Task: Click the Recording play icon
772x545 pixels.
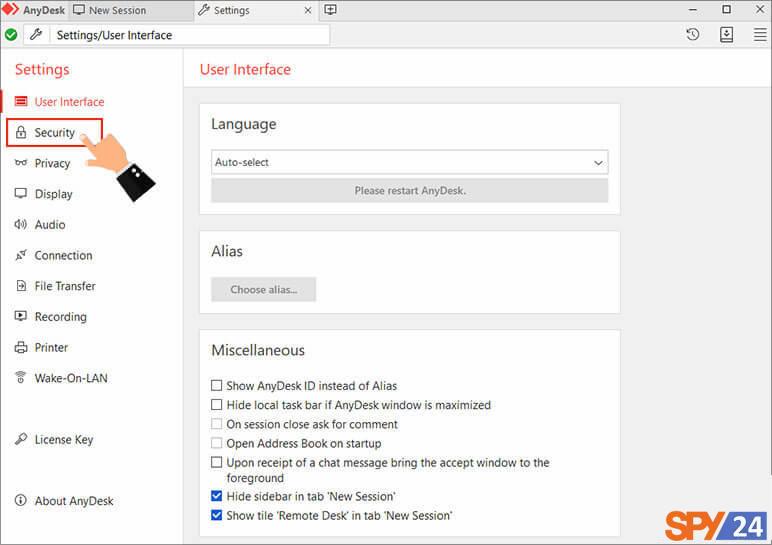Action: coord(21,316)
